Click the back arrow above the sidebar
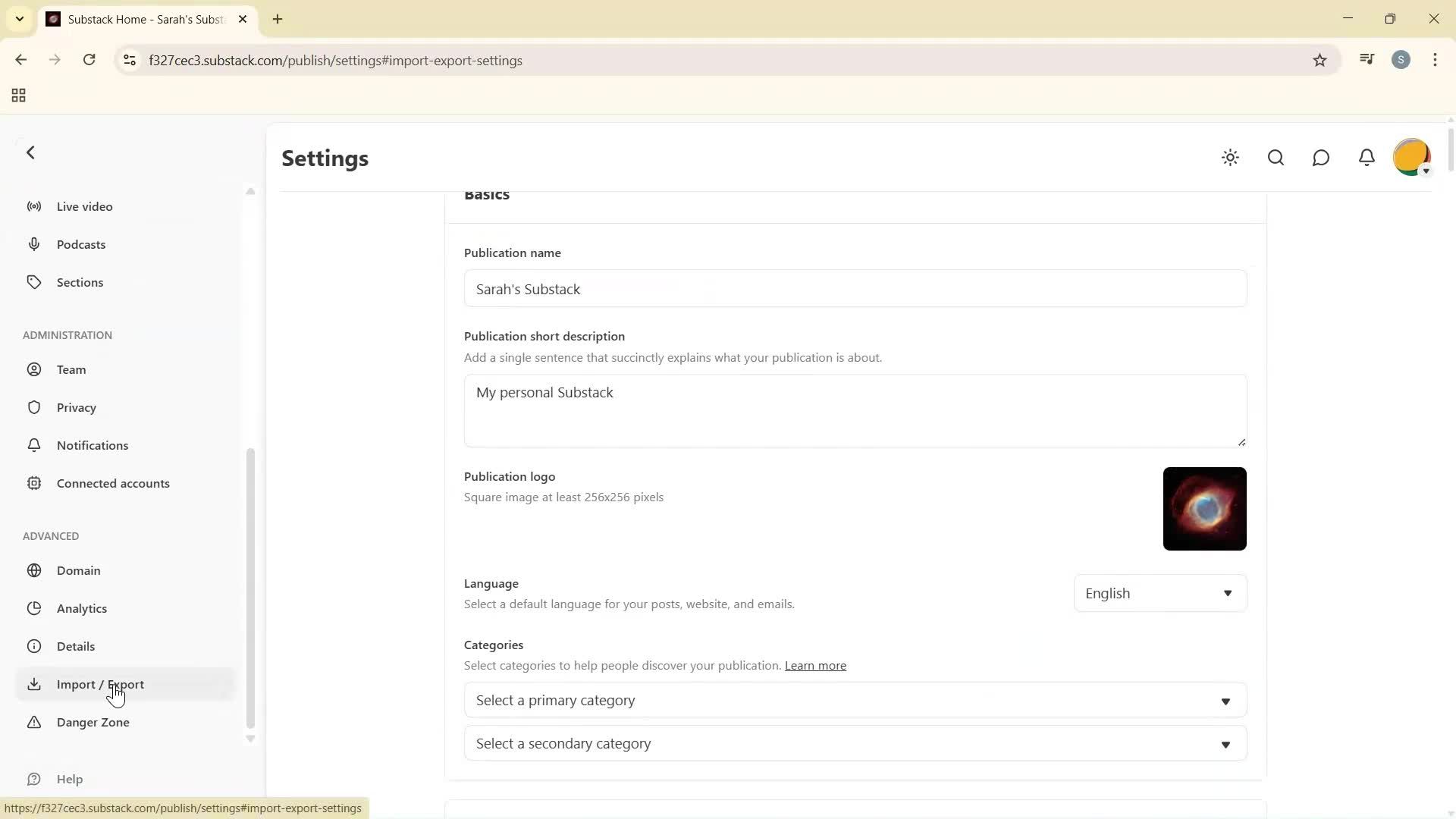This screenshot has width=1456, height=819. pyautogui.click(x=31, y=152)
